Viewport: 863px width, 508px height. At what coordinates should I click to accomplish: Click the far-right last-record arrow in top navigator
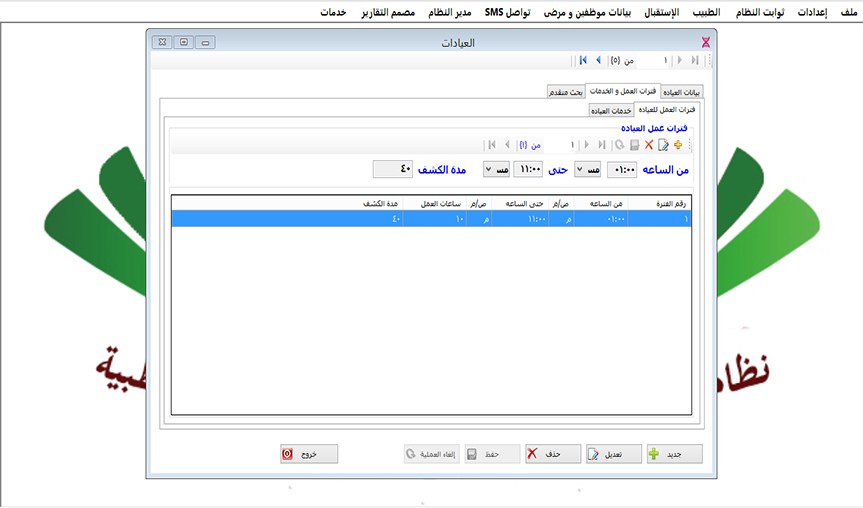tap(695, 61)
